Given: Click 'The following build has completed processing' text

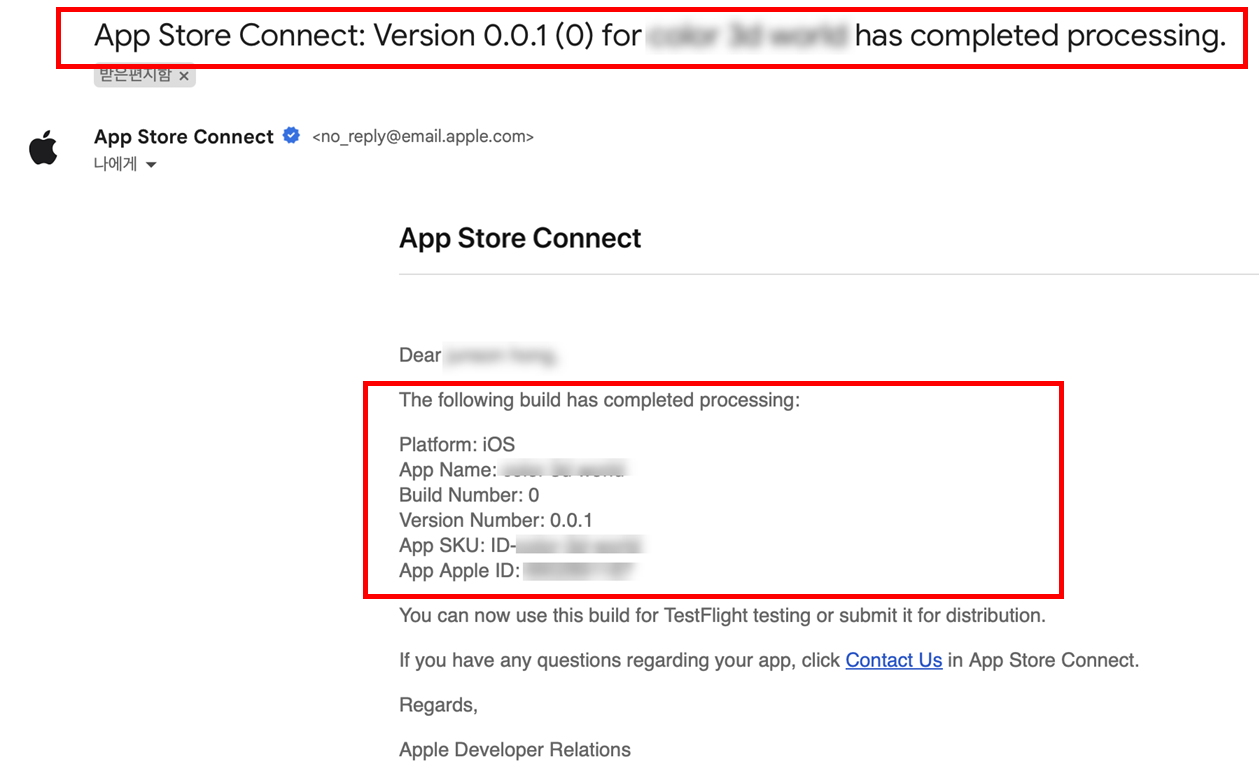Looking at the screenshot, I should (x=600, y=400).
